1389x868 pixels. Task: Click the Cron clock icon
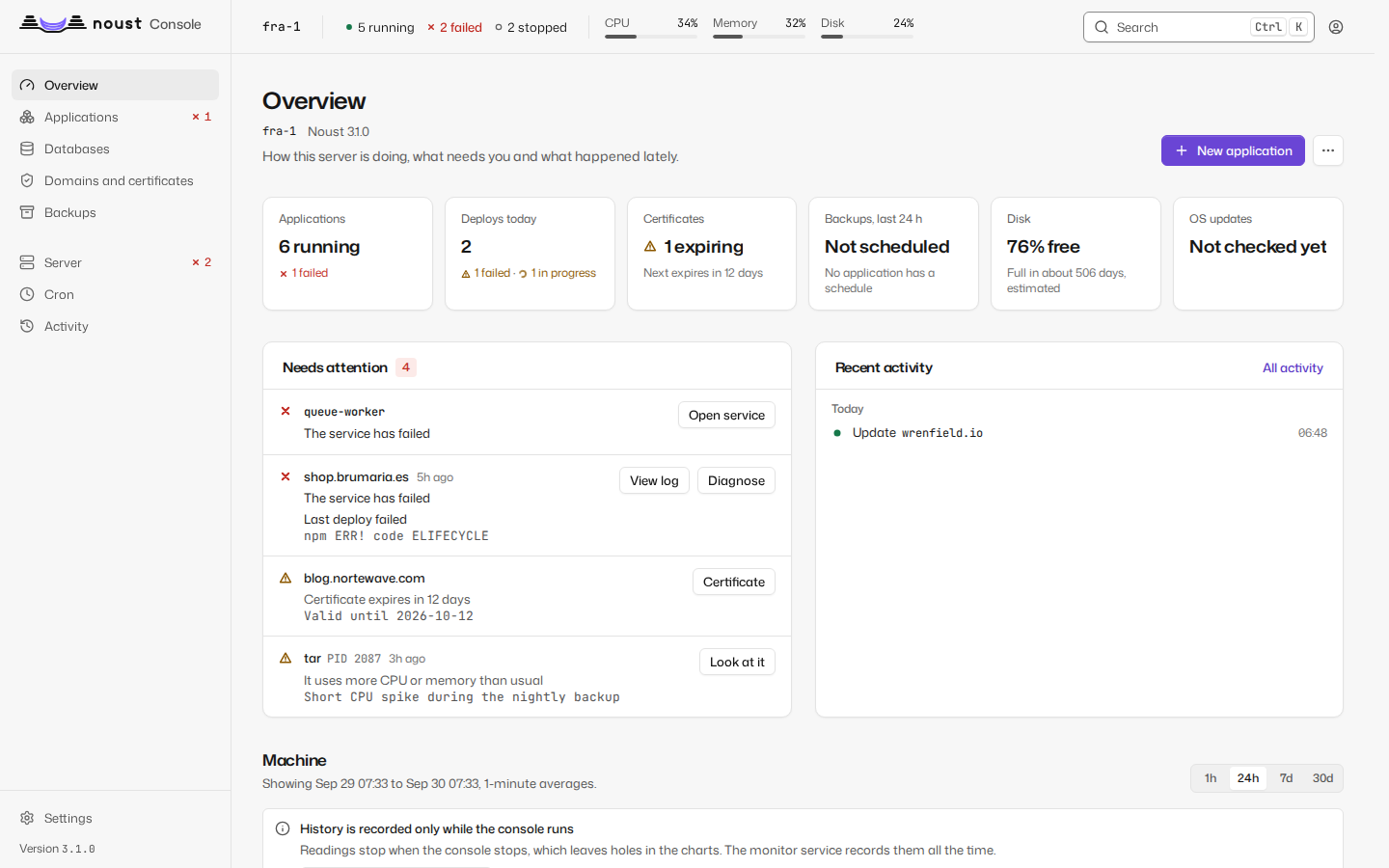click(27, 294)
